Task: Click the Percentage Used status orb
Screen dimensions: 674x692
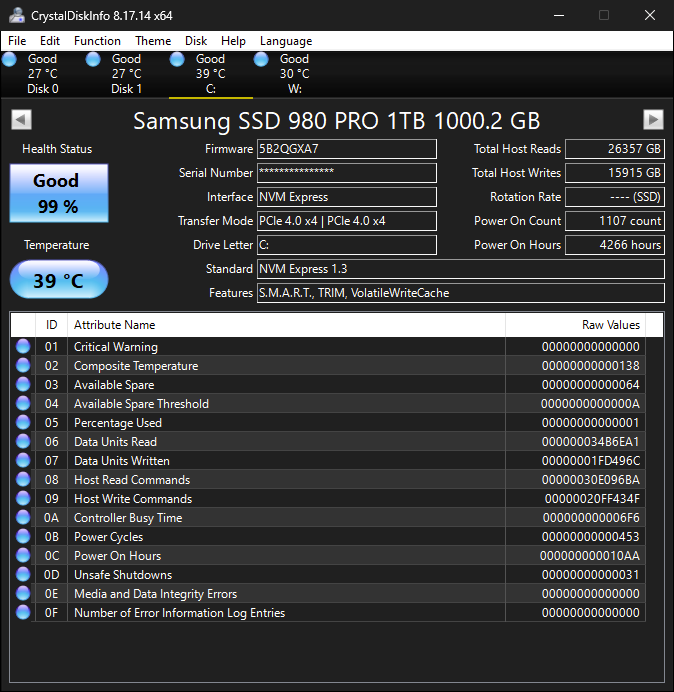Action: (x=23, y=422)
